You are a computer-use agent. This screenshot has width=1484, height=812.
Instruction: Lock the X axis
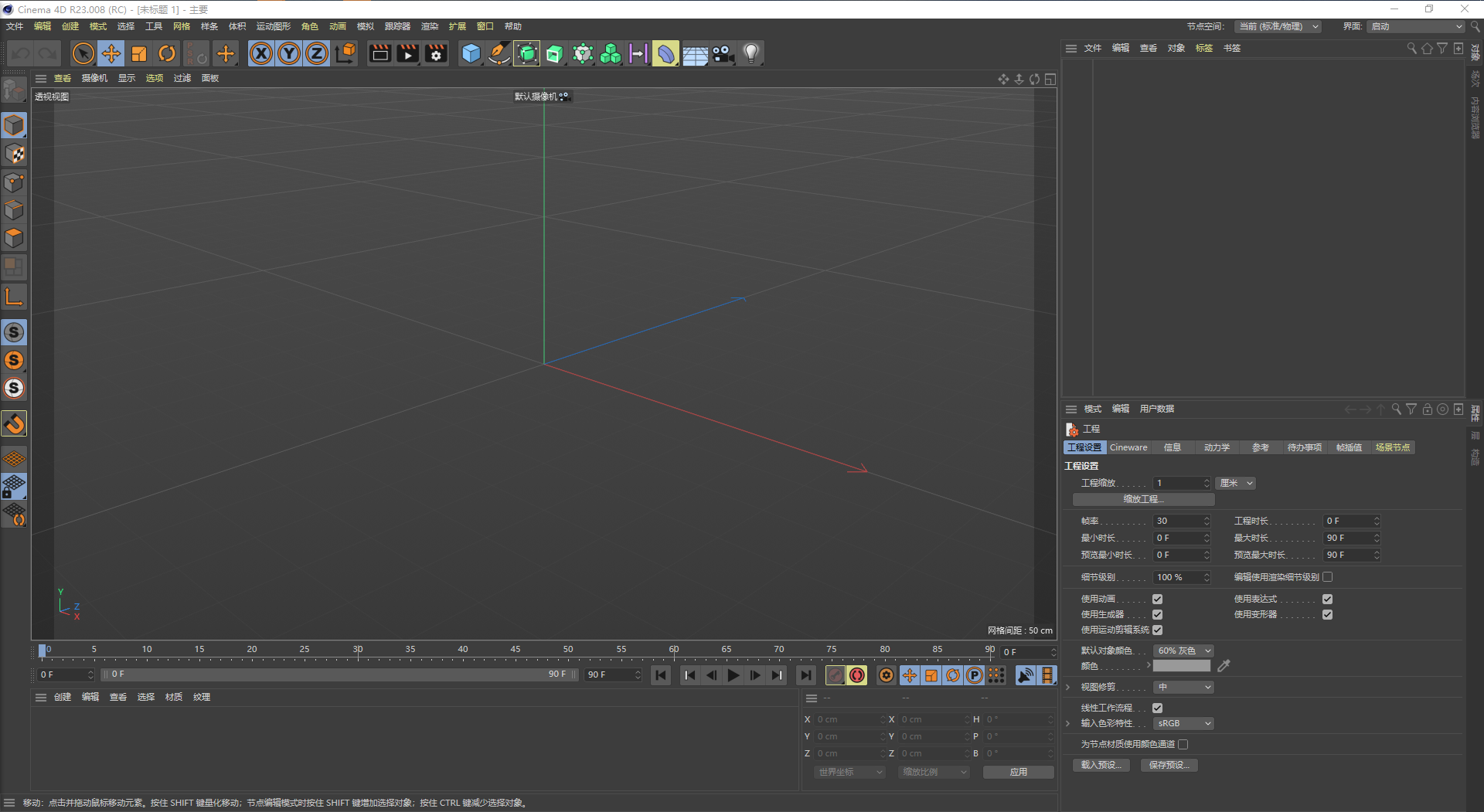(261, 53)
